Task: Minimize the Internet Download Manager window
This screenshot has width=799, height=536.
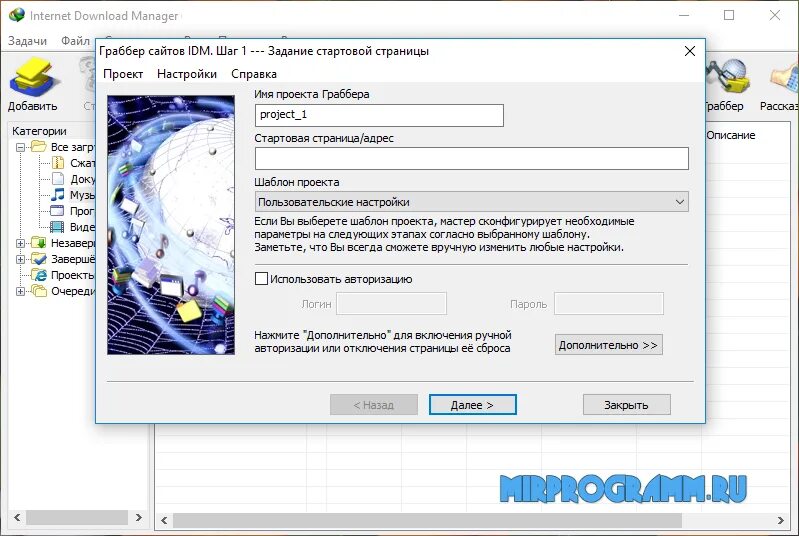Action: tap(684, 15)
